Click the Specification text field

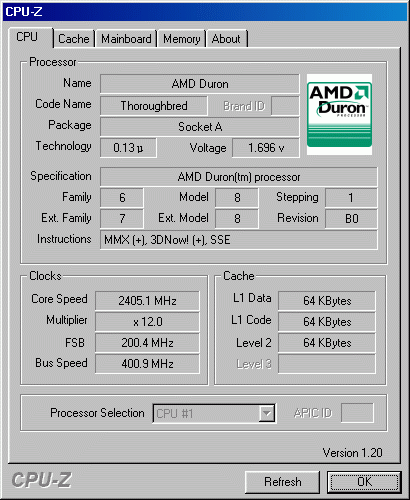tap(239, 177)
